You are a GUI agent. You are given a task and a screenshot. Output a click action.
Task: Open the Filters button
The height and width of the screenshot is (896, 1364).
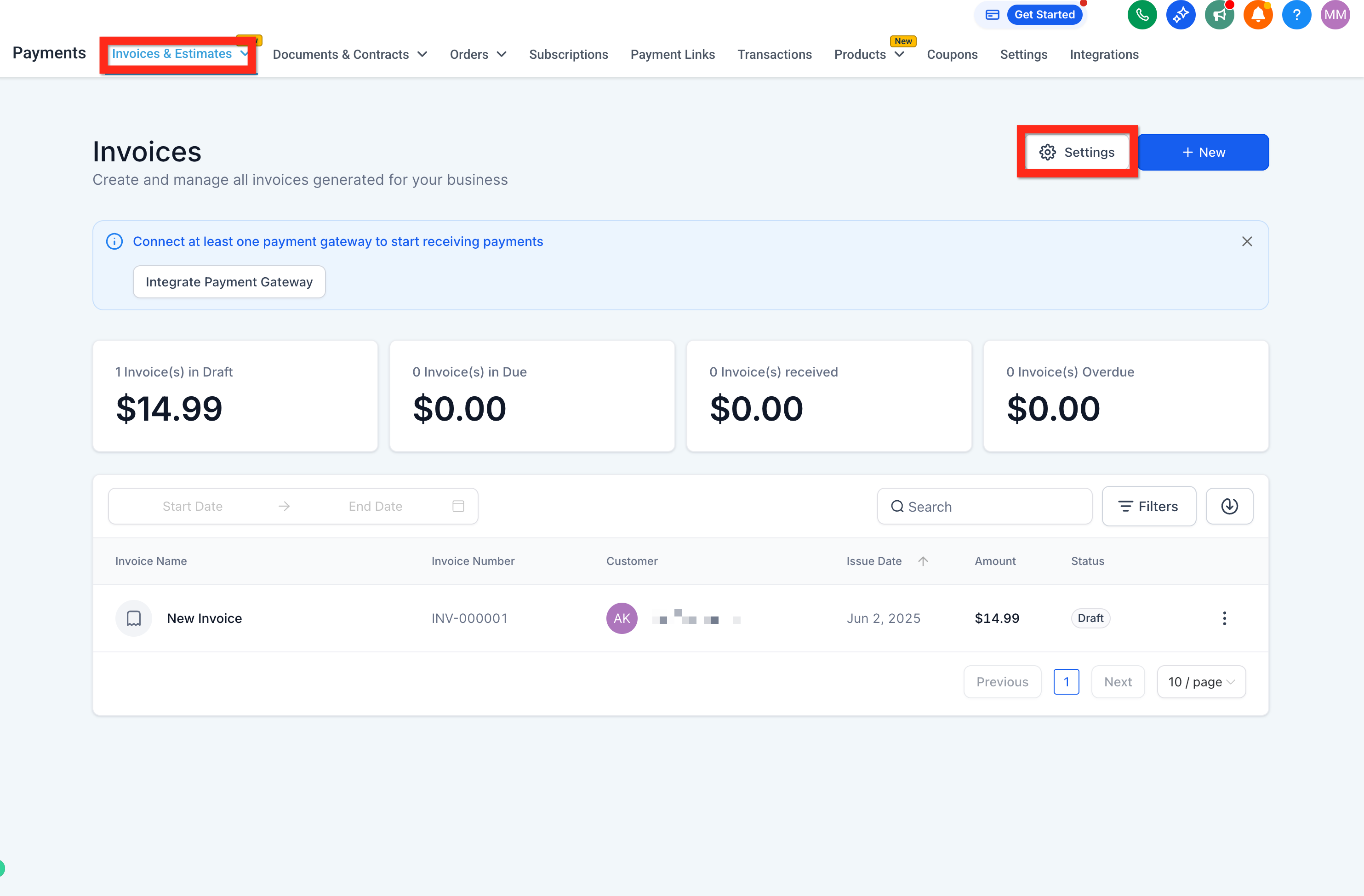point(1148,506)
